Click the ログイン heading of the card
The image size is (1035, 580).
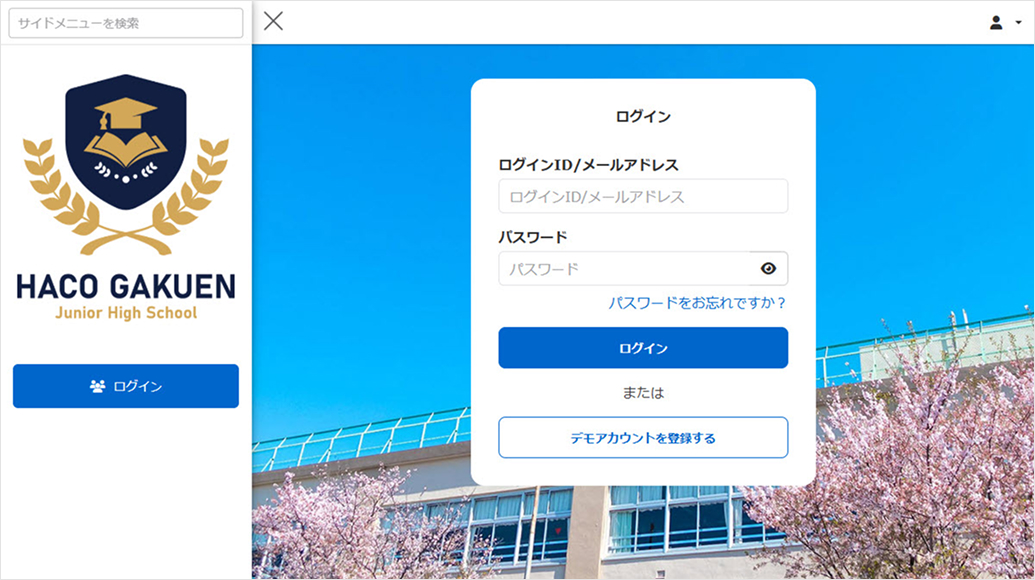(x=643, y=116)
